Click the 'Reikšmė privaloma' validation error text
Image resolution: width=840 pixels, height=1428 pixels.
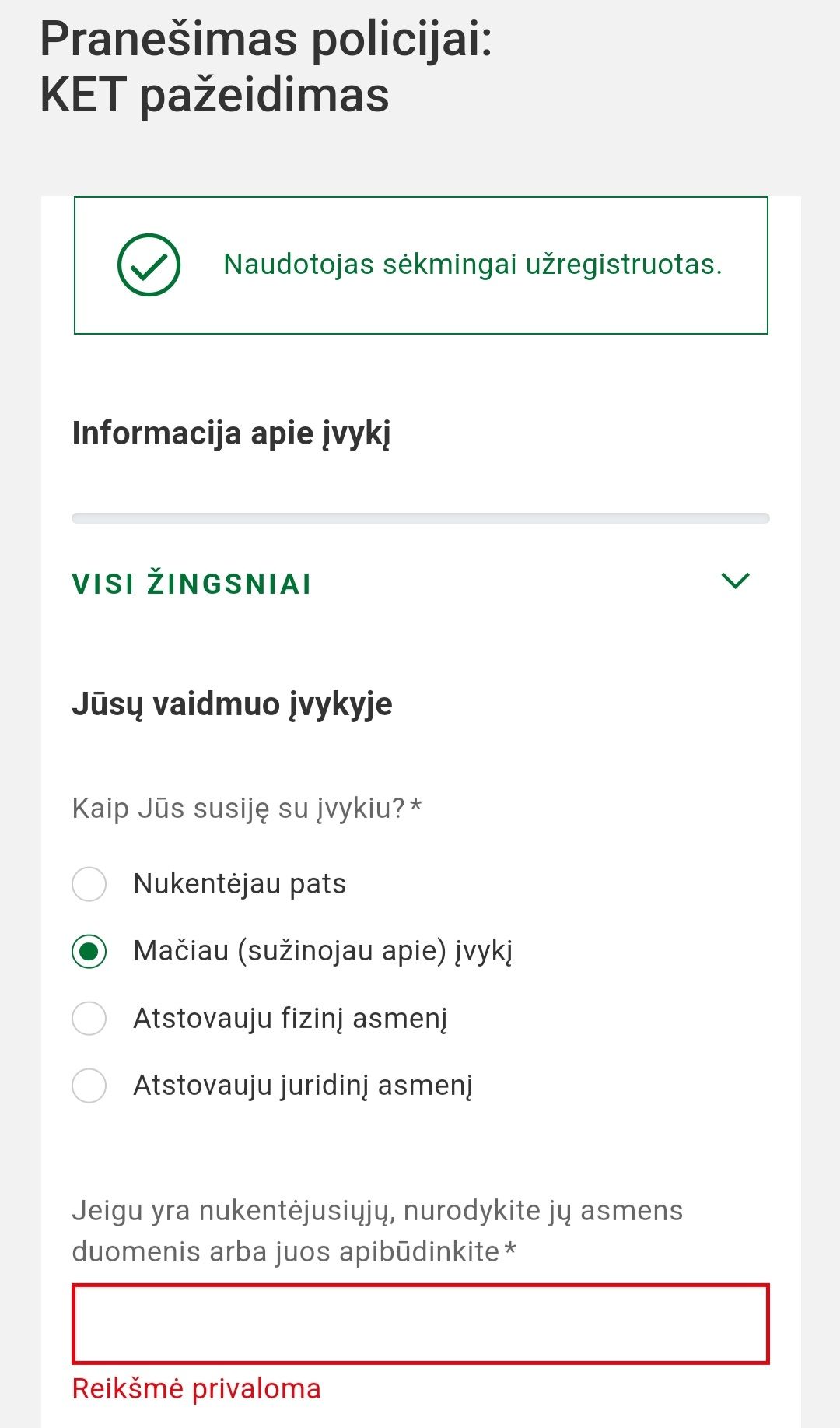pos(196,1389)
